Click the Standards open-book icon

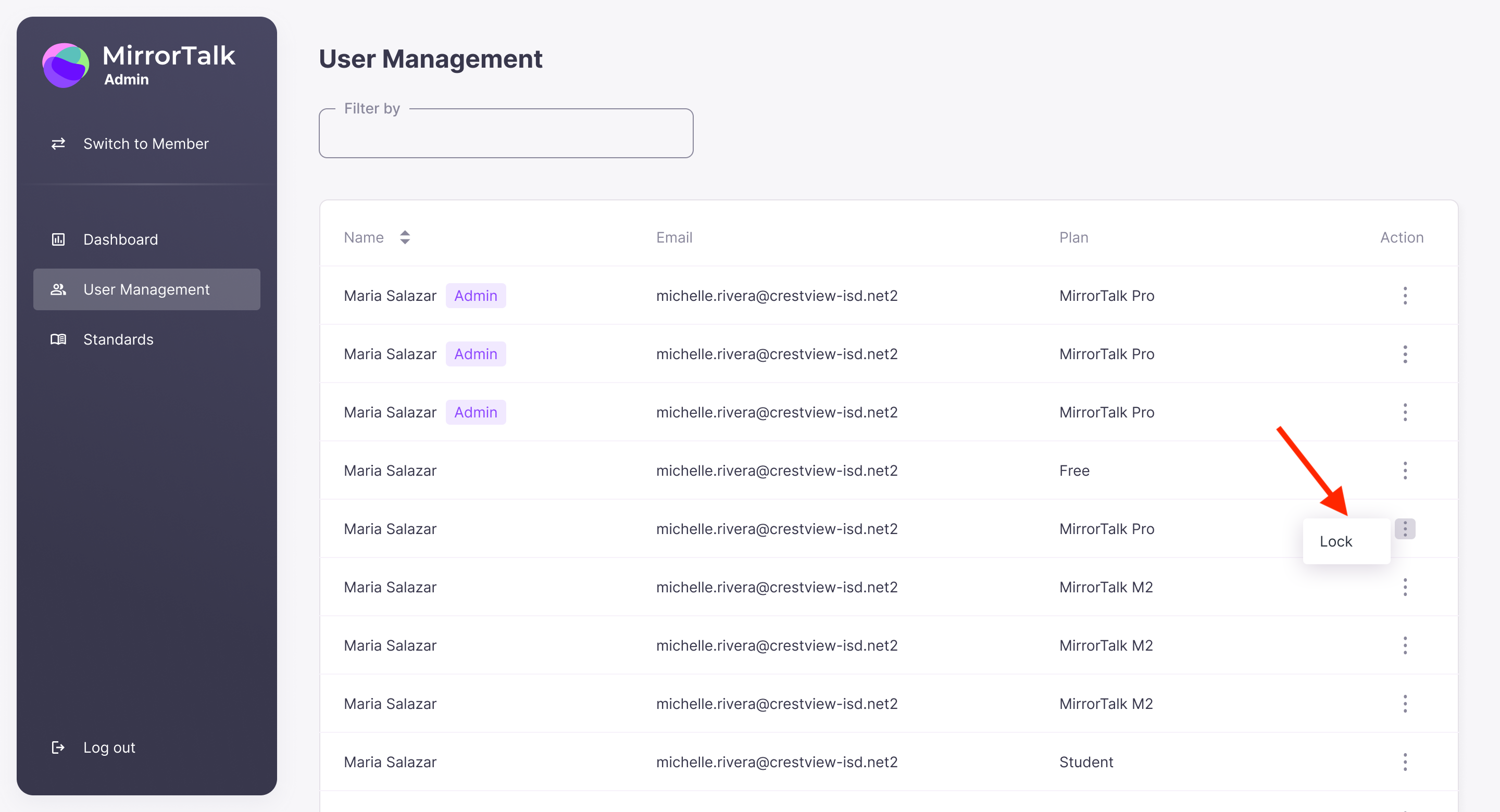pos(58,339)
